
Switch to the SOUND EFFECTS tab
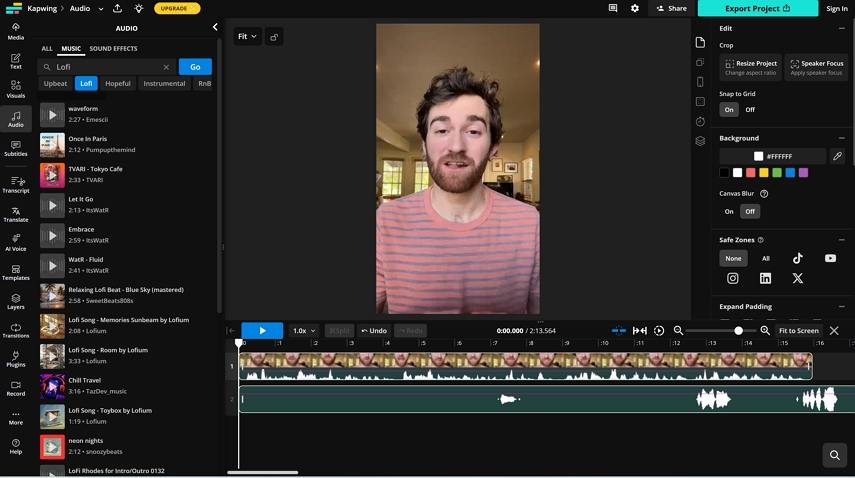click(113, 49)
